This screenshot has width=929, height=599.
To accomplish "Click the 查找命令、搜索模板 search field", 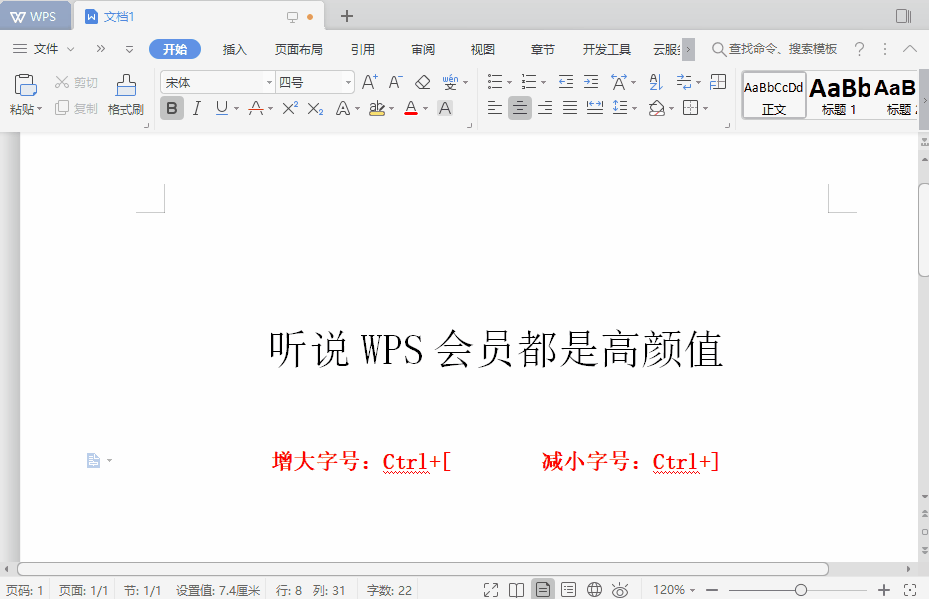I will (775, 49).
